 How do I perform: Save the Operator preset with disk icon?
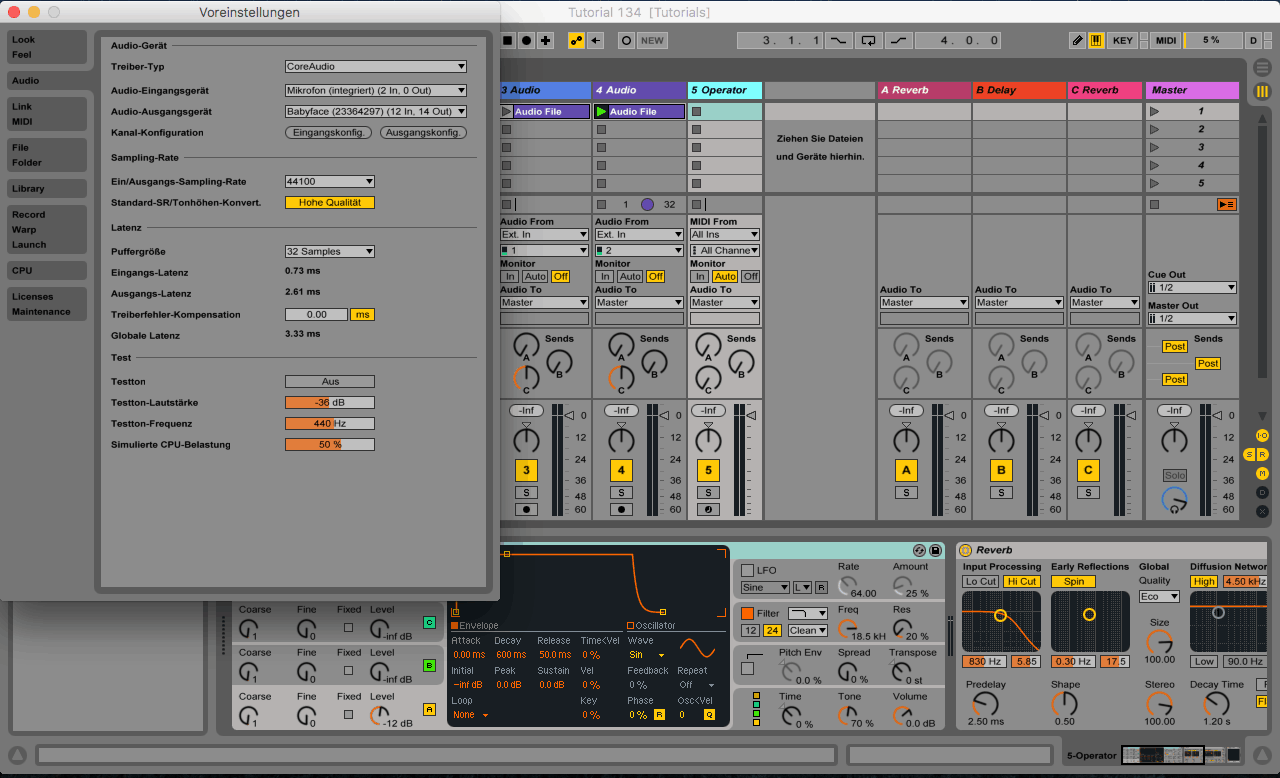935,551
